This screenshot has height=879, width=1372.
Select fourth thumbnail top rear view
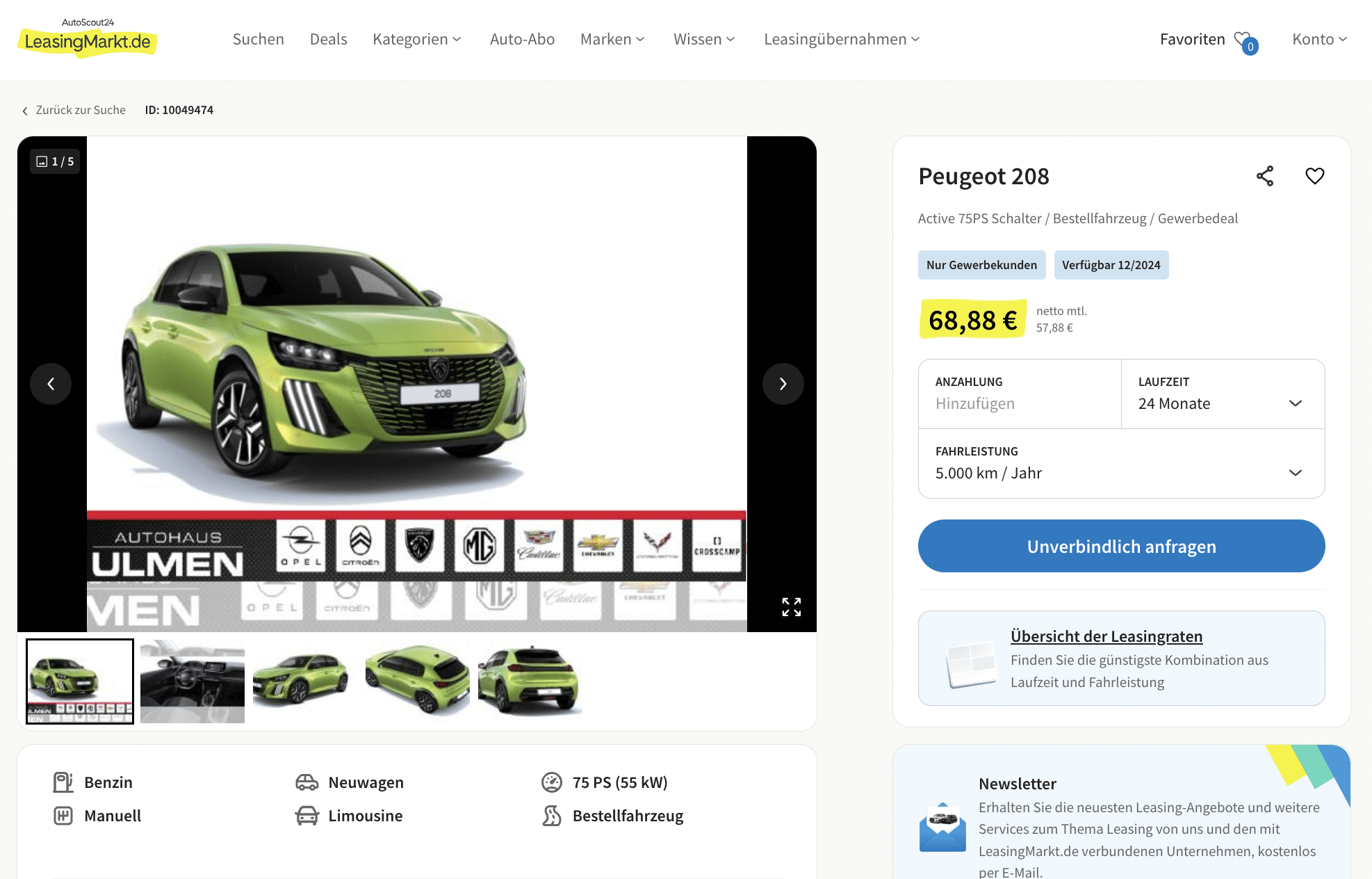[x=418, y=682]
